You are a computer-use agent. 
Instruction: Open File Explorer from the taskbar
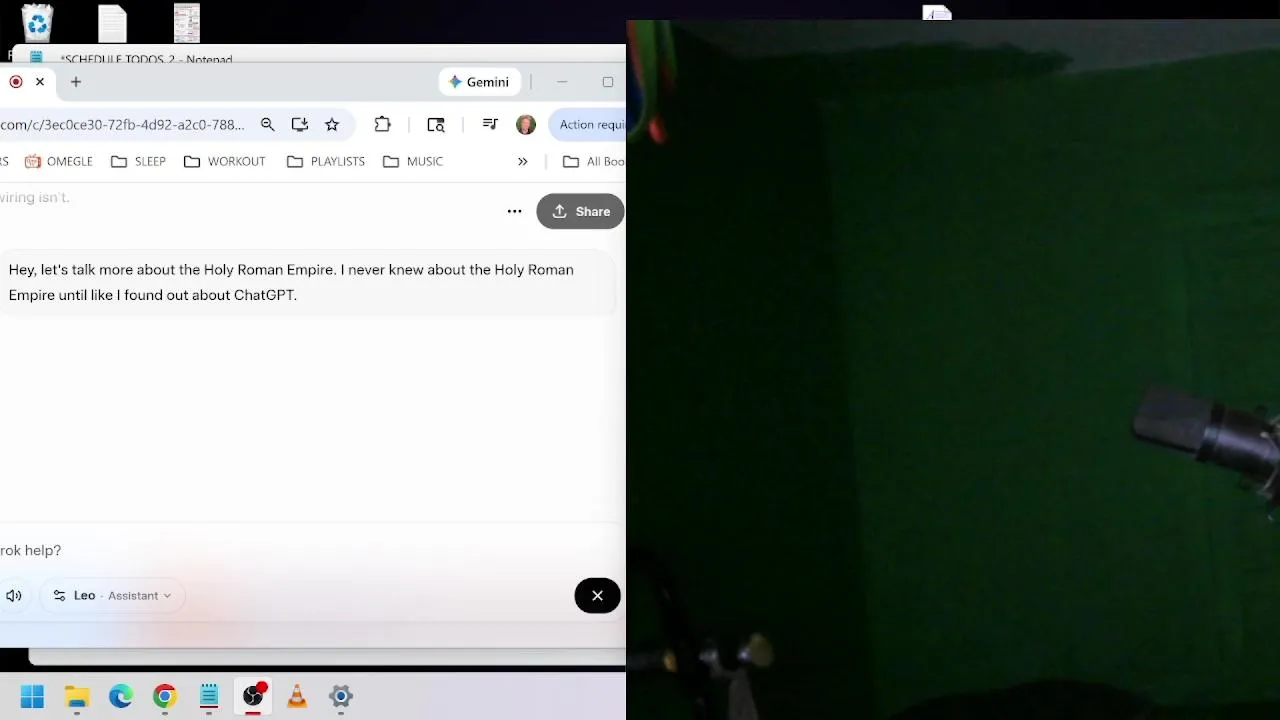pyautogui.click(x=77, y=697)
